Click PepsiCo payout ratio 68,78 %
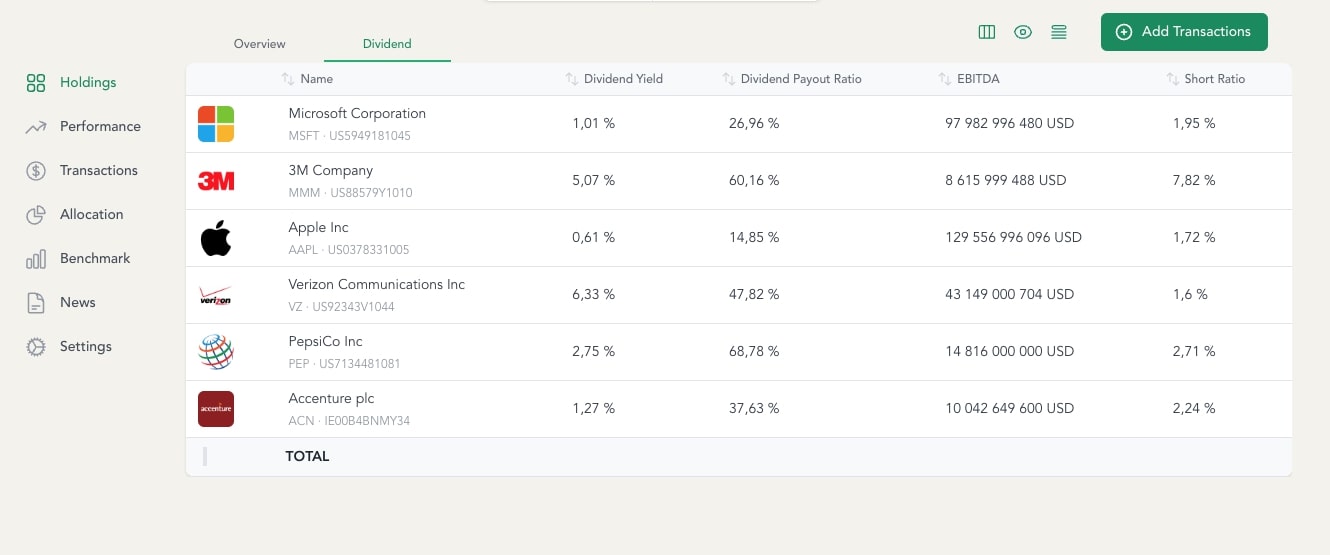 point(754,352)
